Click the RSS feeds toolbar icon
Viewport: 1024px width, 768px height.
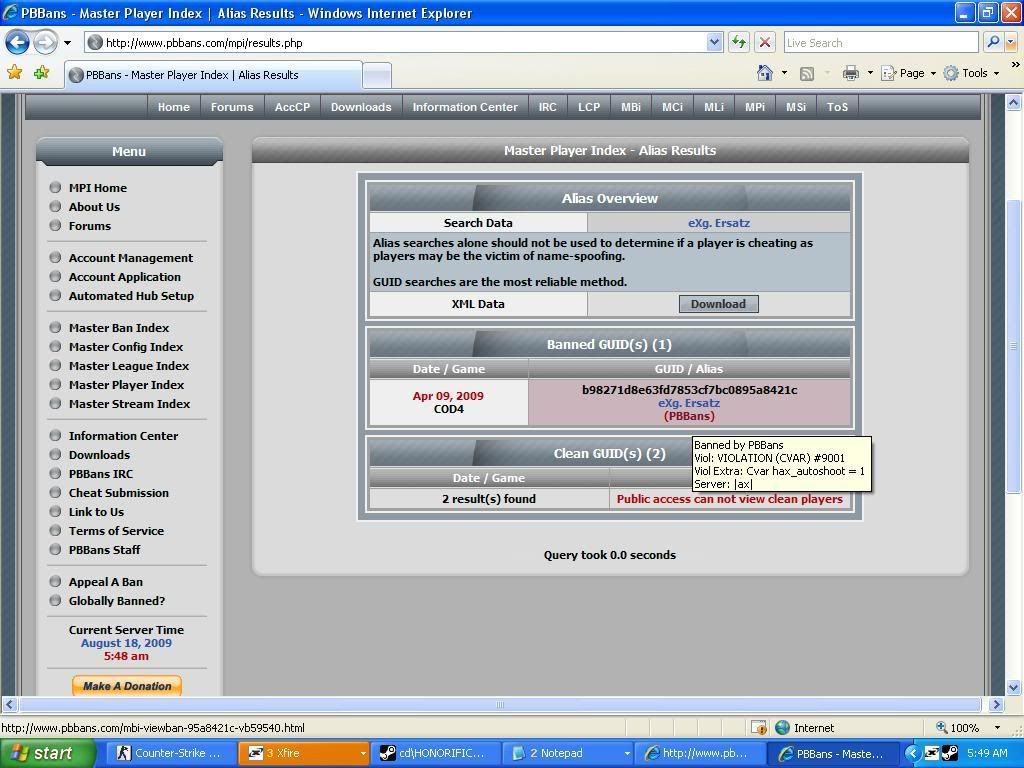point(807,74)
